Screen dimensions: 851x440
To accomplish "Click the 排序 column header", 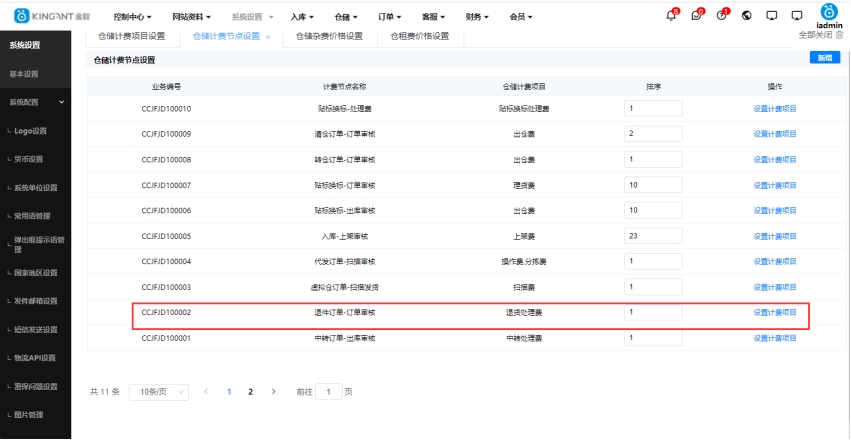I will (653, 87).
